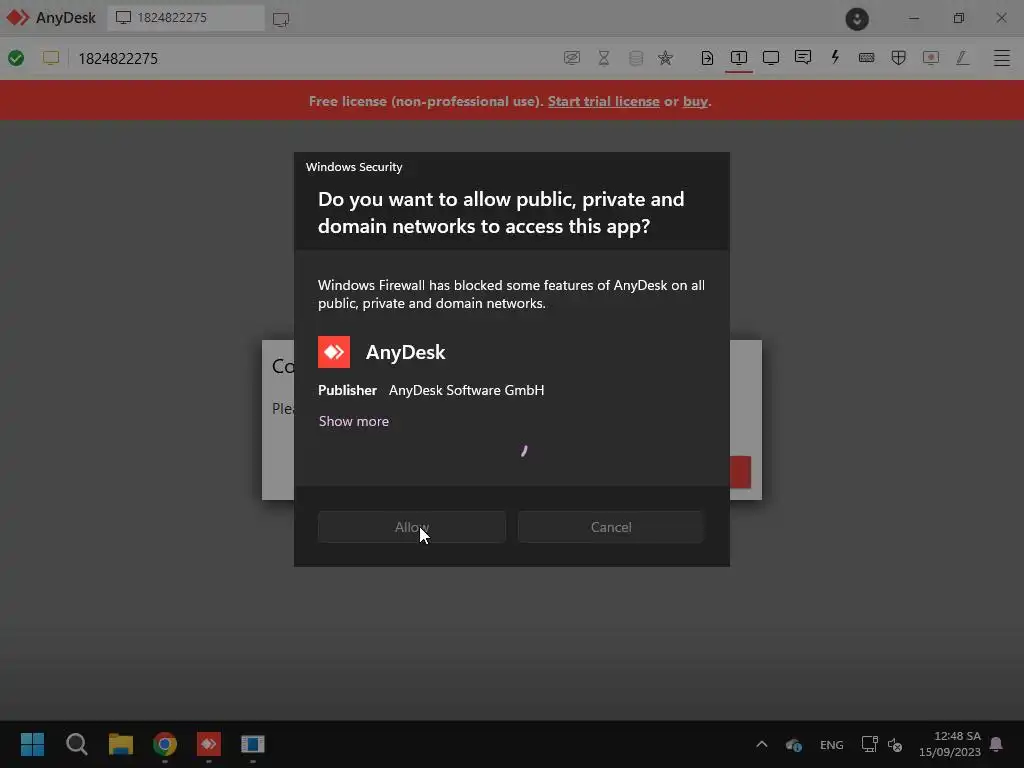Screen dimensions: 1024x768
Task: Open the clock showing 12:48 SA
Action: (x=950, y=744)
